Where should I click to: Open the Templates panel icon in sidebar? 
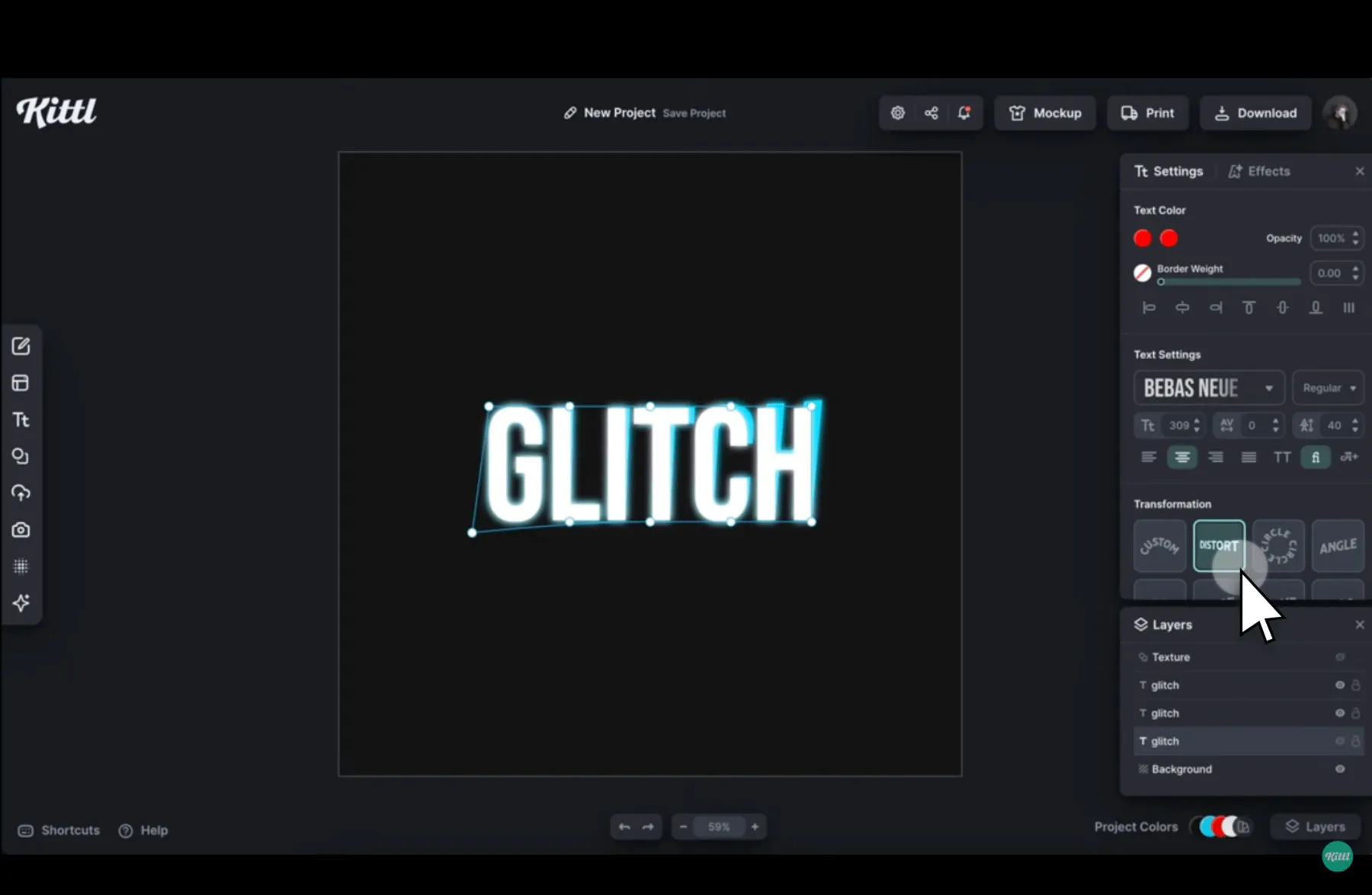pyautogui.click(x=21, y=383)
